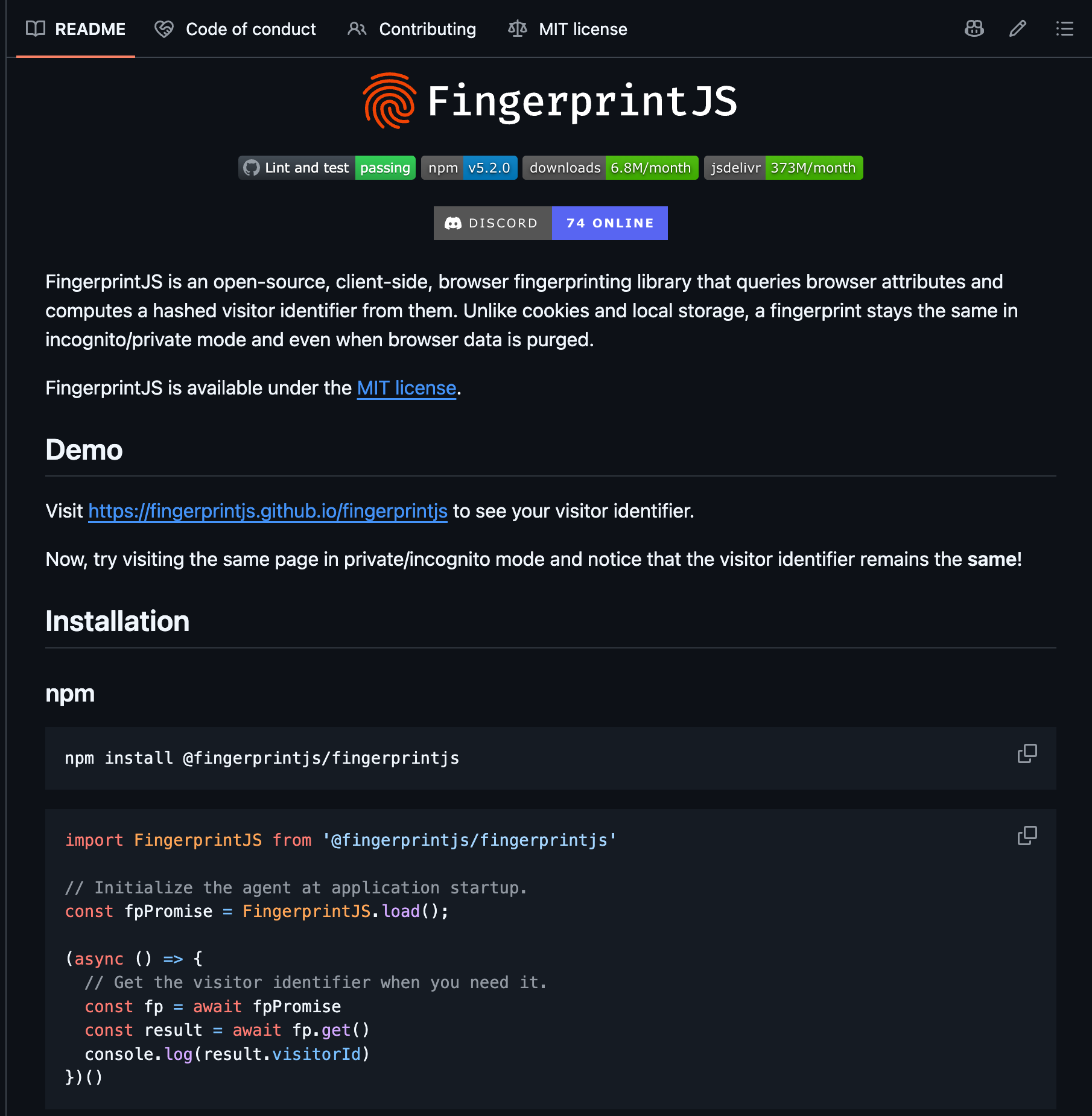Screen dimensions: 1092x1116
Task: Click the jsdelivr 373M/month badge
Action: 783,168
